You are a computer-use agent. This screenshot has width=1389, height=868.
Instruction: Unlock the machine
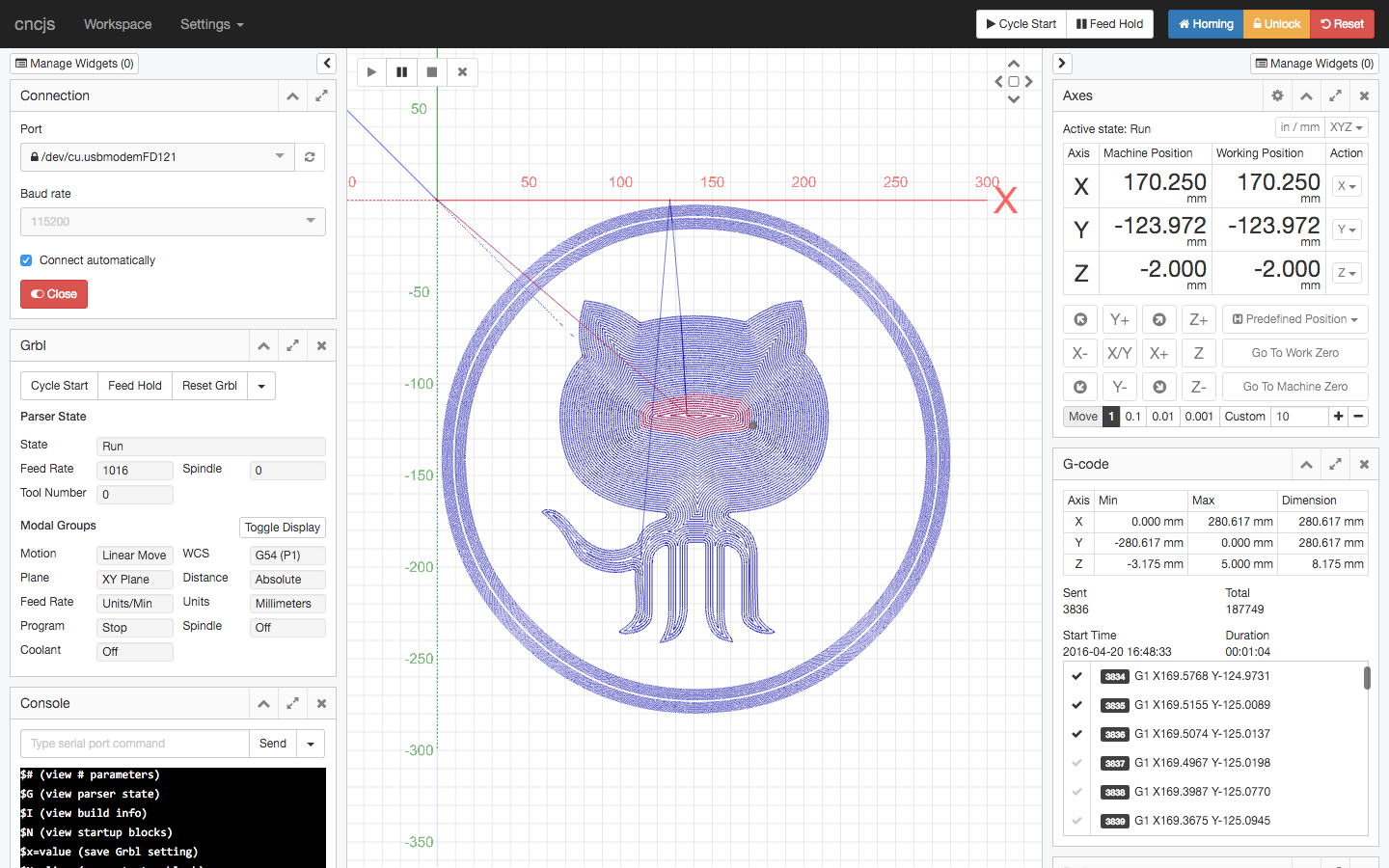click(1276, 24)
